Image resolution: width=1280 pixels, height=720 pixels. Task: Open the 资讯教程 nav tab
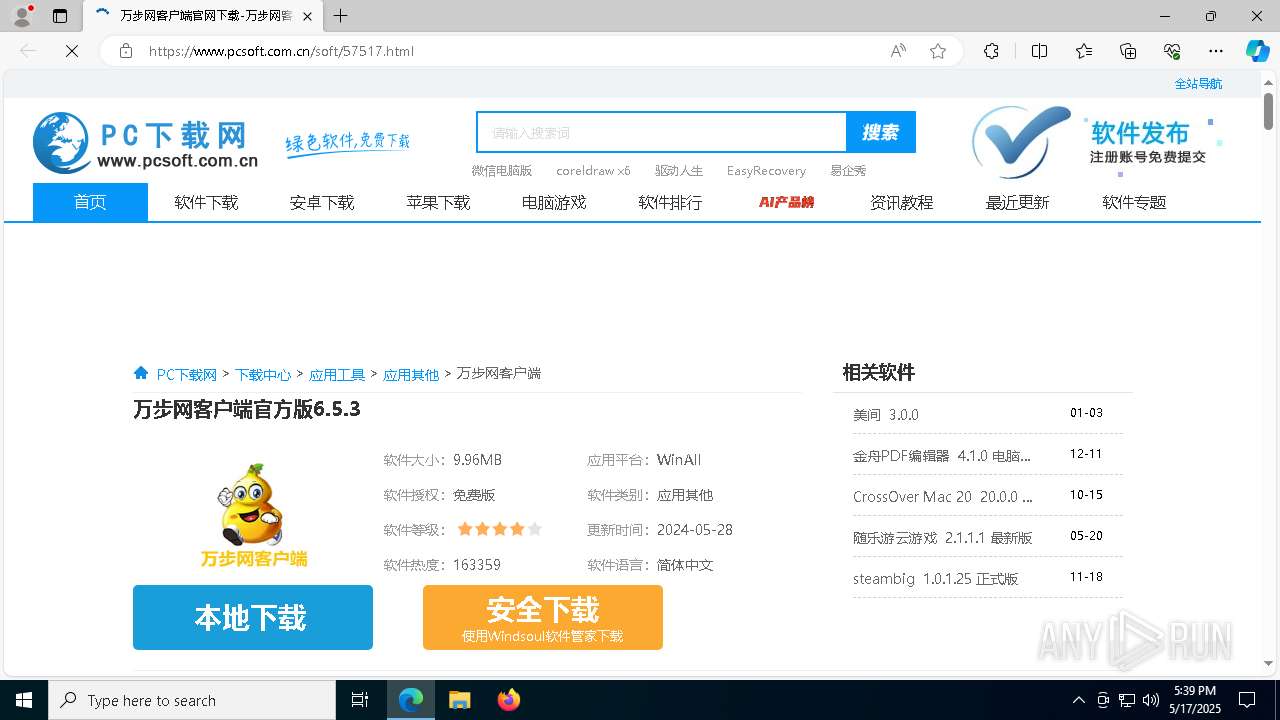pyautogui.click(x=902, y=202)
